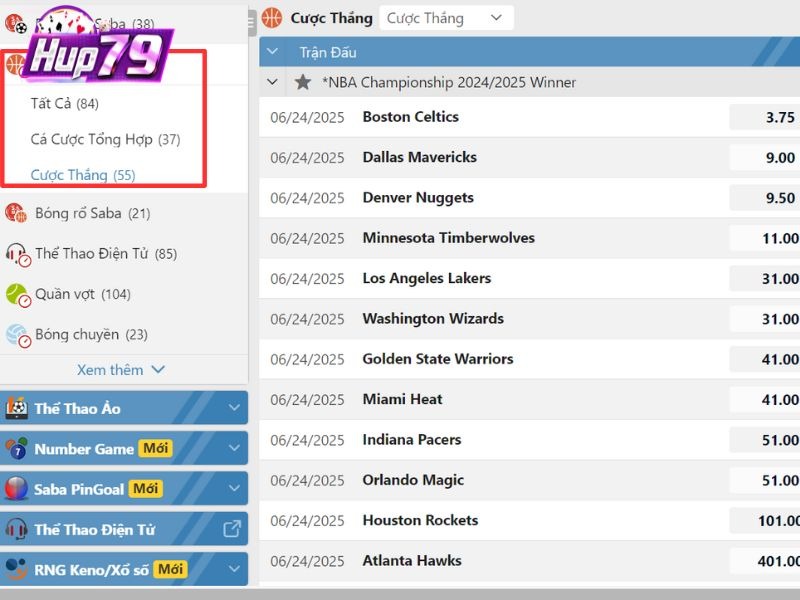Click Xem thêm to show more sports
Image resolution: width=800 pixels, height=600 pixels.
[120, 370]
